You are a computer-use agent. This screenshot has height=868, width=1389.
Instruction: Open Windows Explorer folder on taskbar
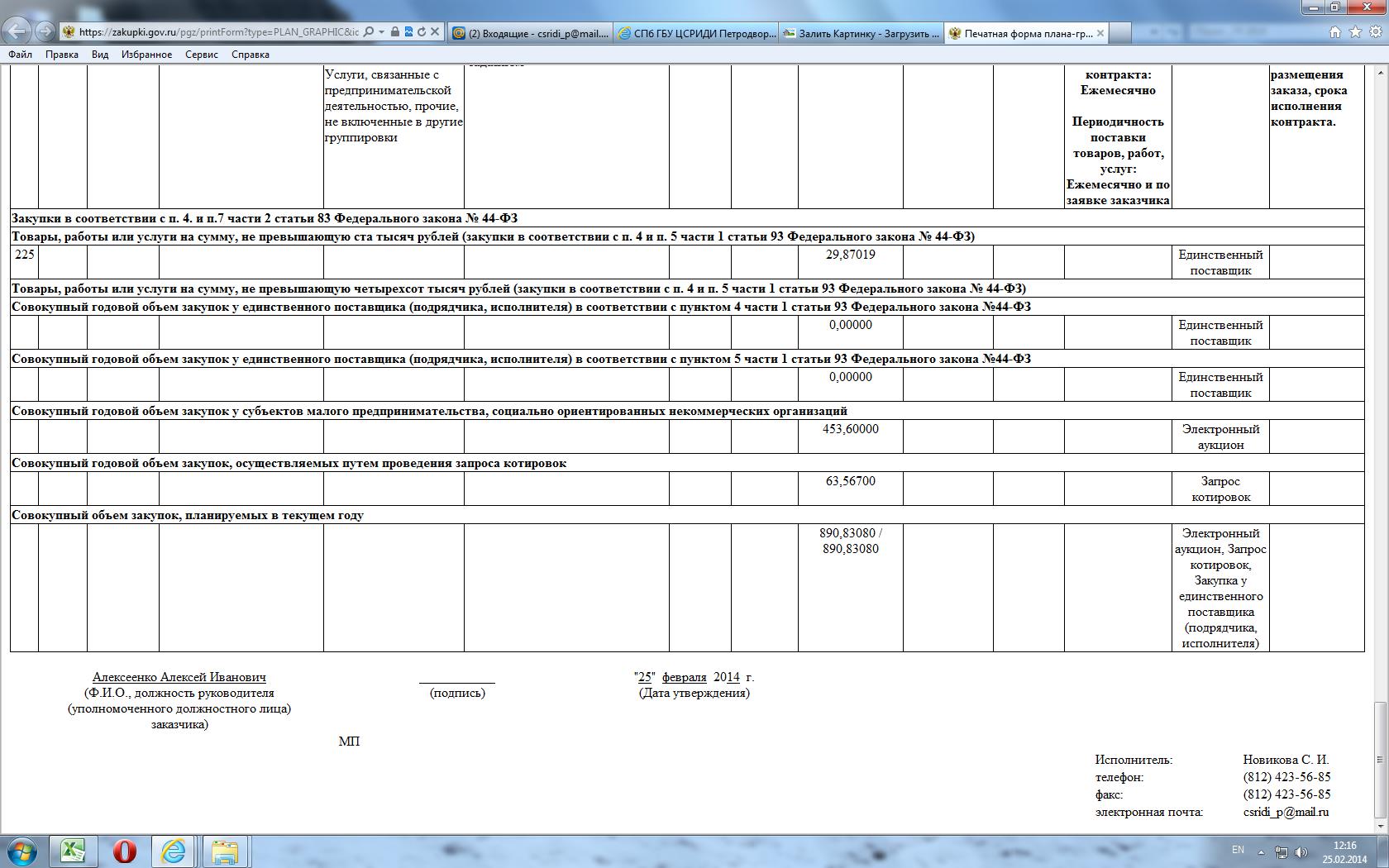(x=224, y=851)
